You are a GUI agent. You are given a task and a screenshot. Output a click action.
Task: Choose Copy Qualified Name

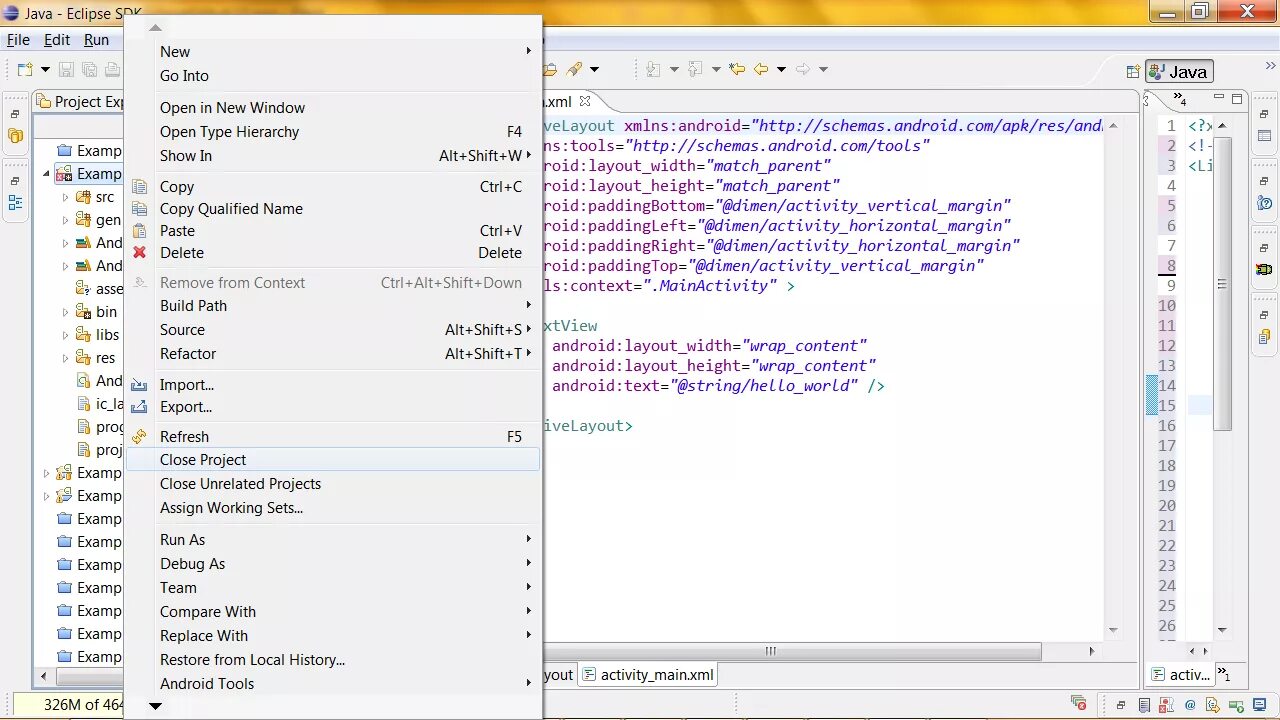[332, 209]
